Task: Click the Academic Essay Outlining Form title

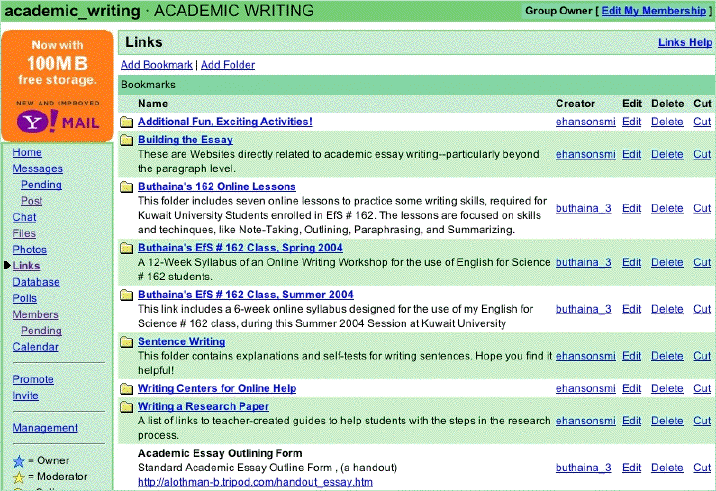Action: (x=220, y=454)
